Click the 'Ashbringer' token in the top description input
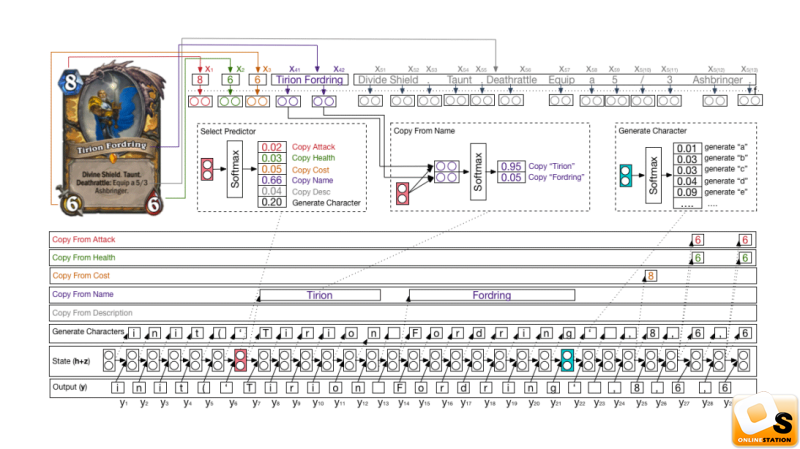Image resolution: width=800 pixels, height=449 pixels. (717, 80)
